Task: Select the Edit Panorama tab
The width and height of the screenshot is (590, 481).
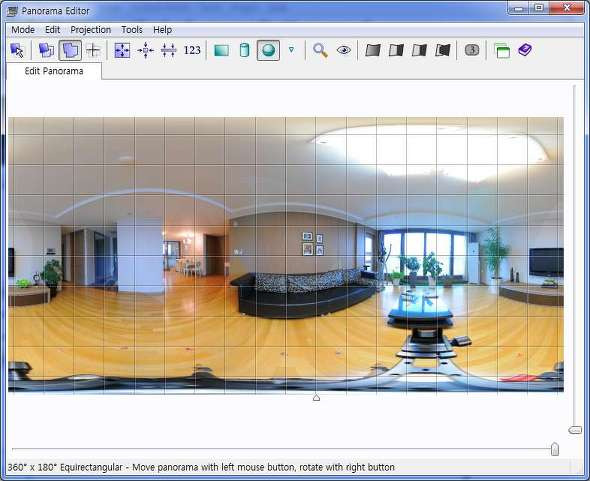Action: (54, 71)
